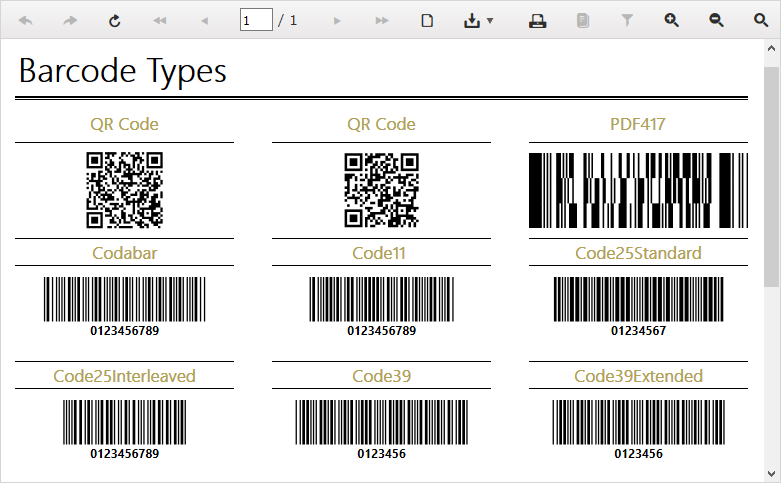Click the zoom in magnifier icon
781x483 pixels.
tap(671, 20)
